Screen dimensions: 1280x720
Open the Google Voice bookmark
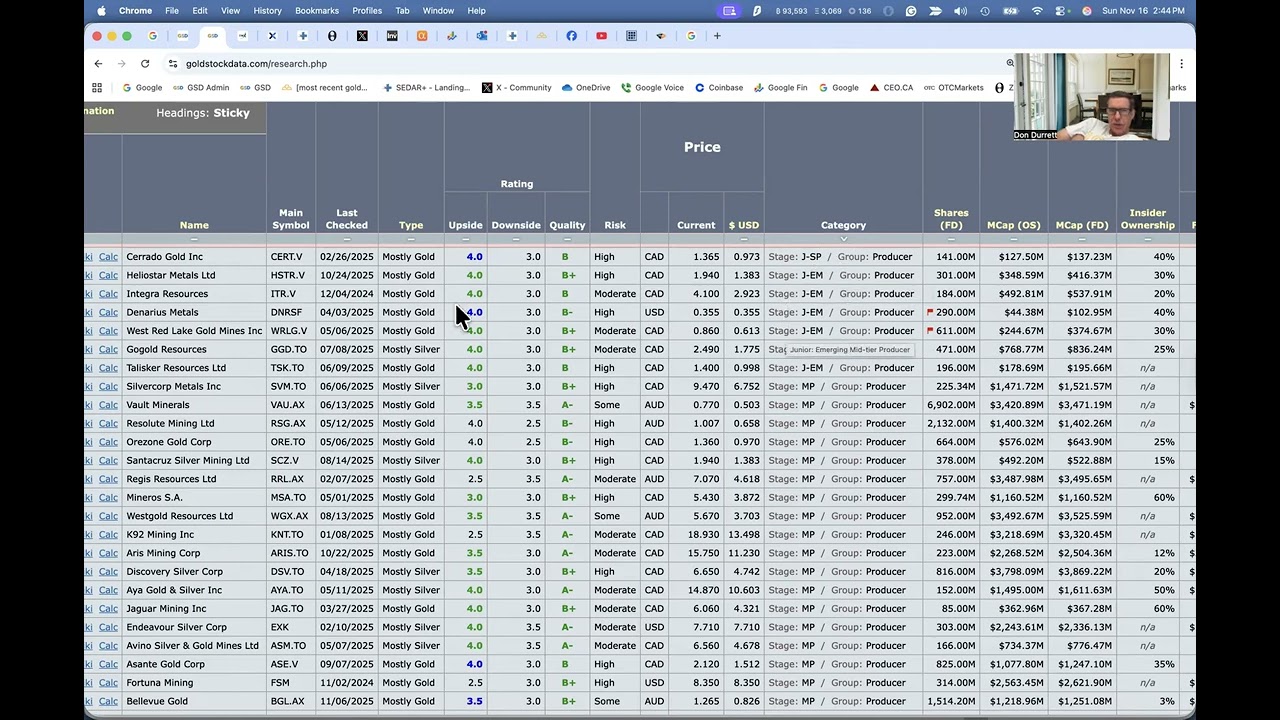(653, 88)
